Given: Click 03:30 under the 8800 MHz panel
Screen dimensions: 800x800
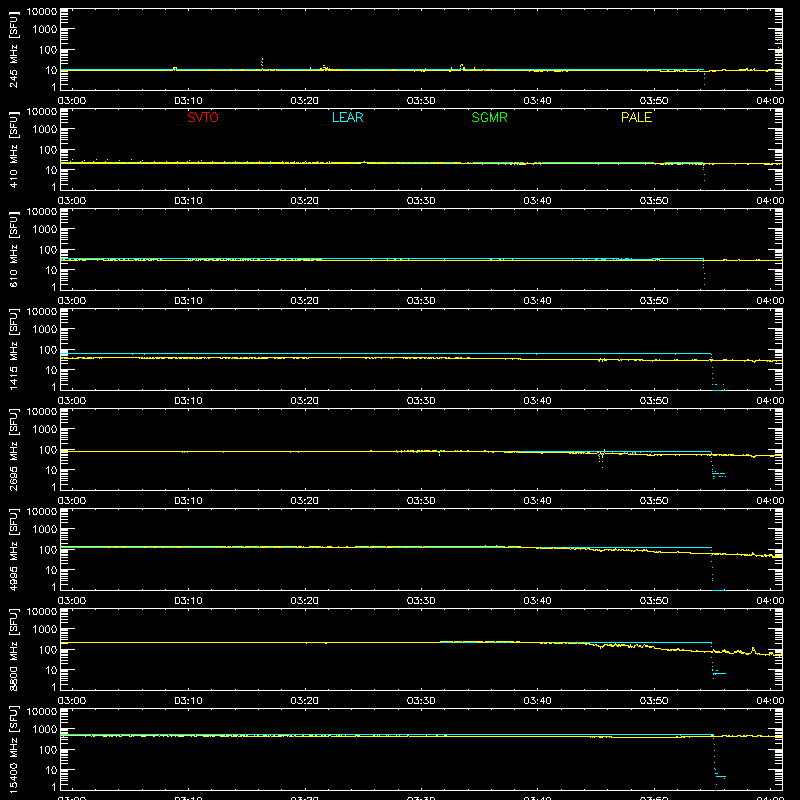Looking at the screenshot, I should (x=421, y=701).
